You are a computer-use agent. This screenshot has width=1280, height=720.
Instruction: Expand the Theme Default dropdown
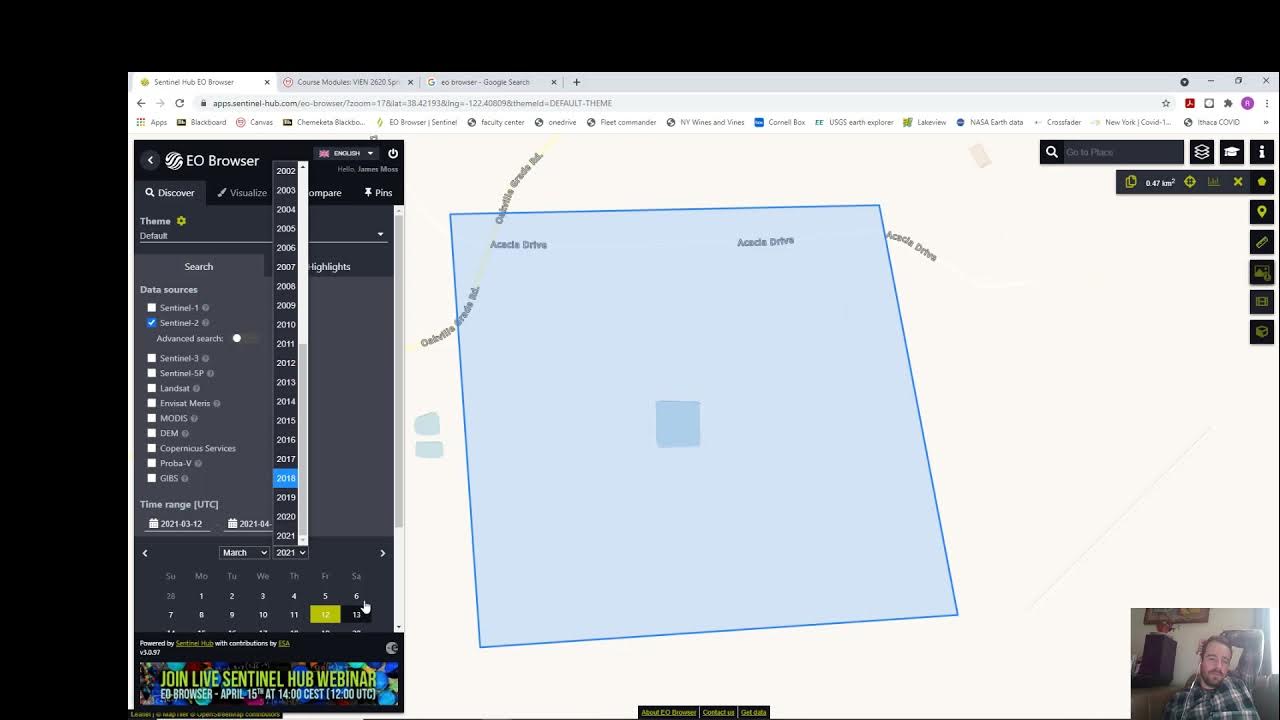pos(262,236)
